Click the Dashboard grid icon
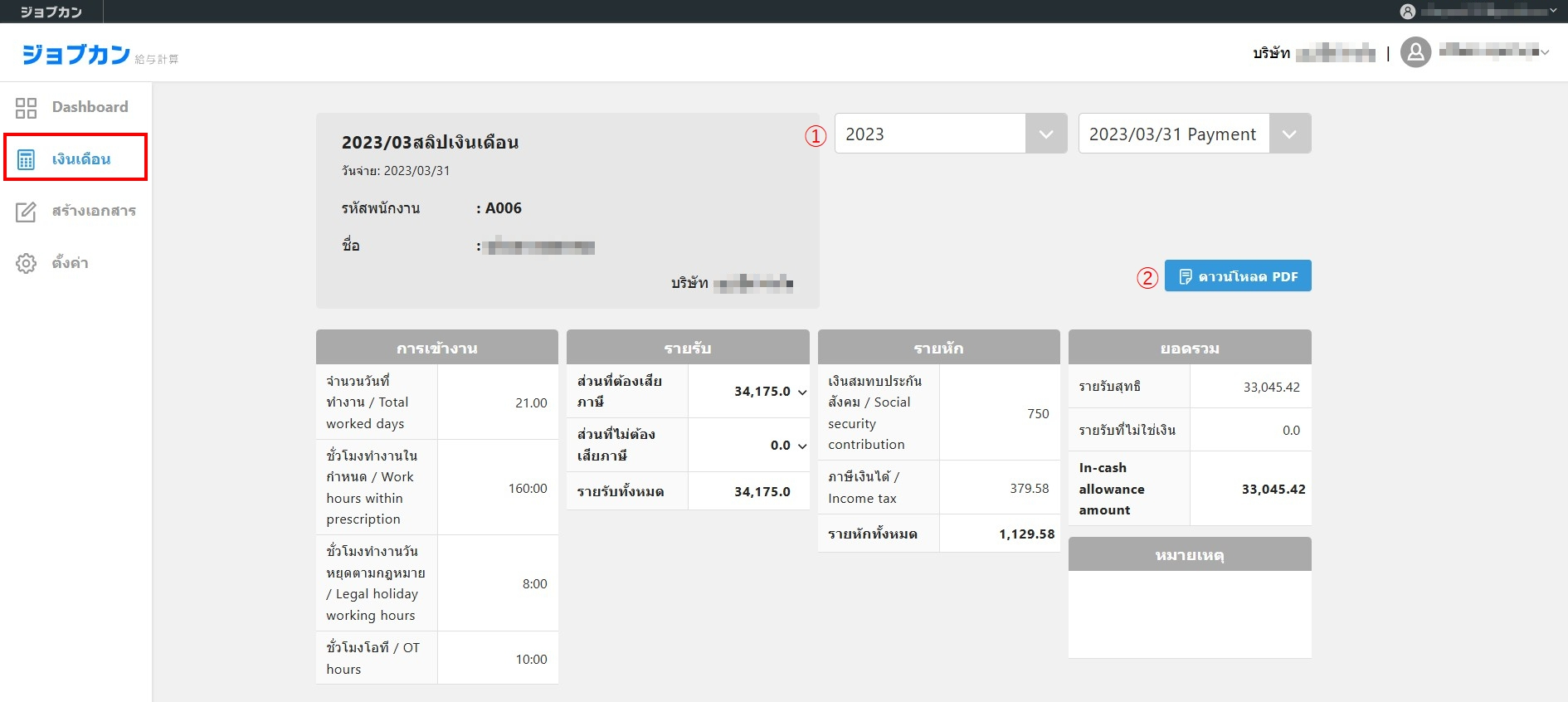The image size is (1568, 702). coord(26,108)
